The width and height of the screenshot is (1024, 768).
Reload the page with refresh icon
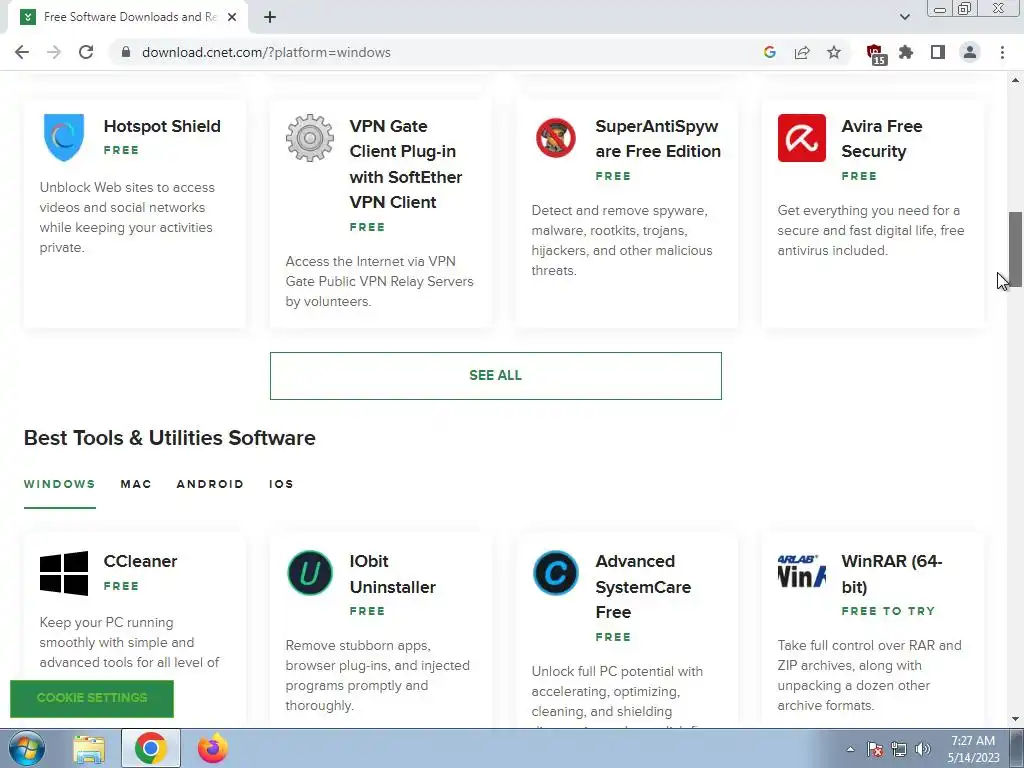point(86,52)
